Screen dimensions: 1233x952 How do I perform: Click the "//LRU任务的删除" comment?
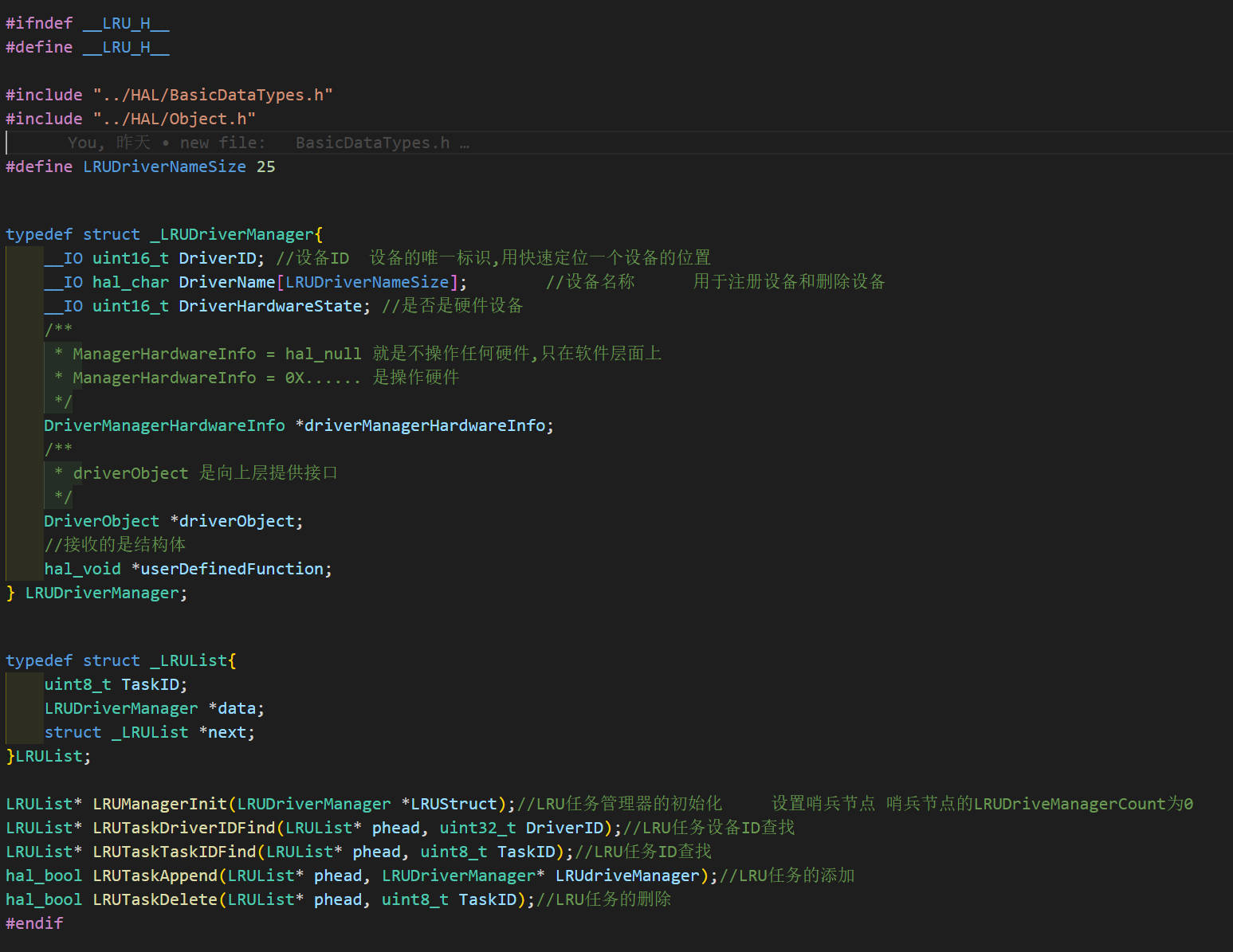tap(603, 899)
